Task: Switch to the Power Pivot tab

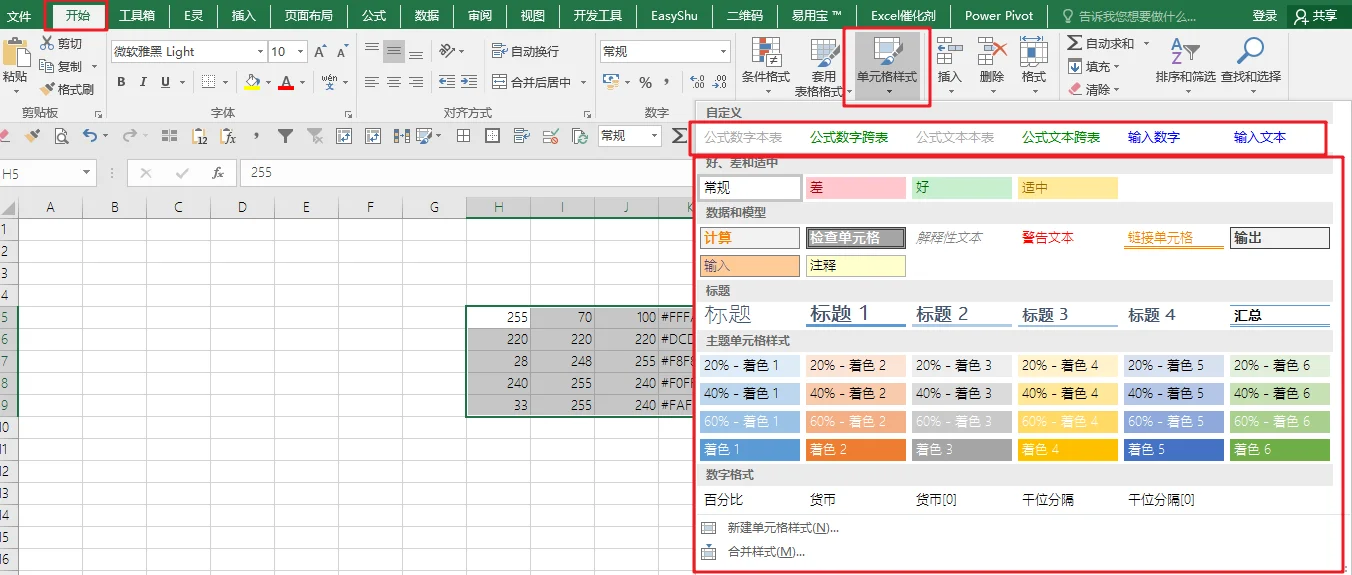Action: coord(999,16)
